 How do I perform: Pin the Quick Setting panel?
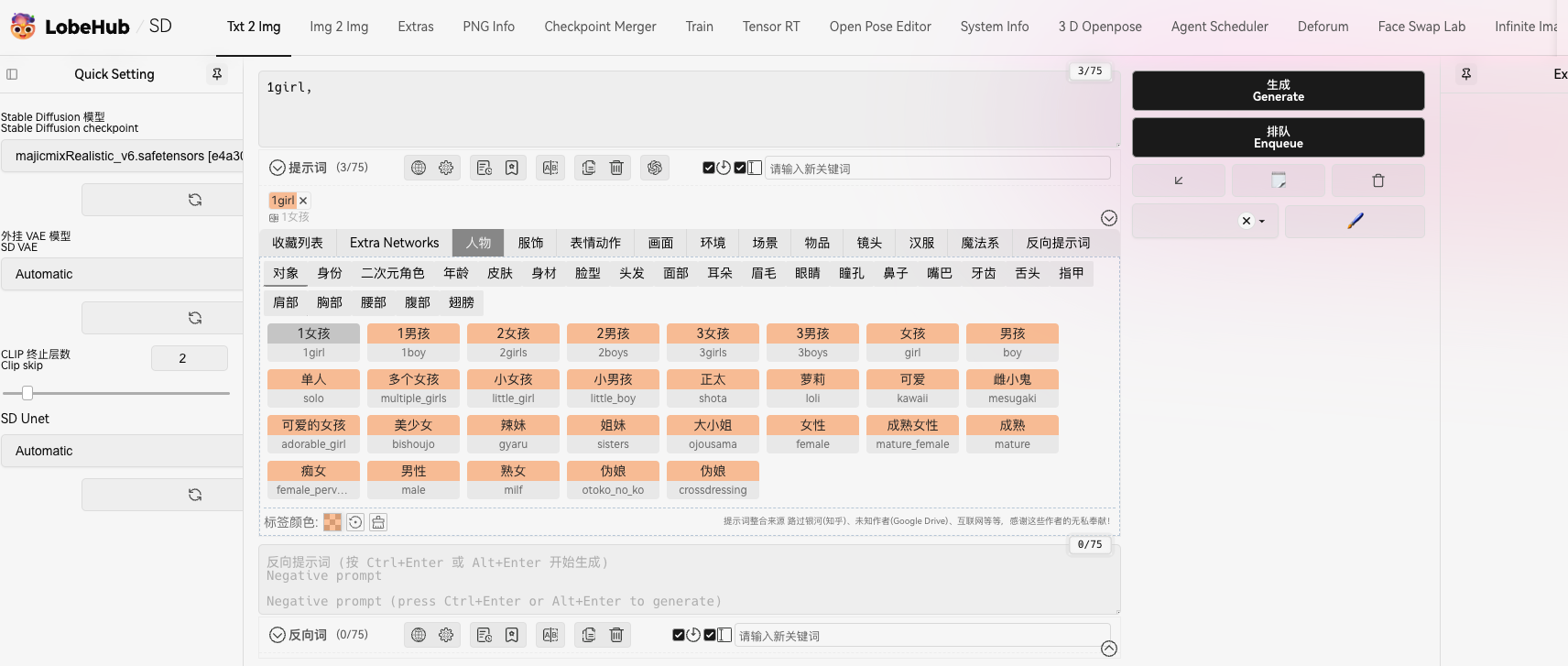pyautogui.click(x=217, y=74)
